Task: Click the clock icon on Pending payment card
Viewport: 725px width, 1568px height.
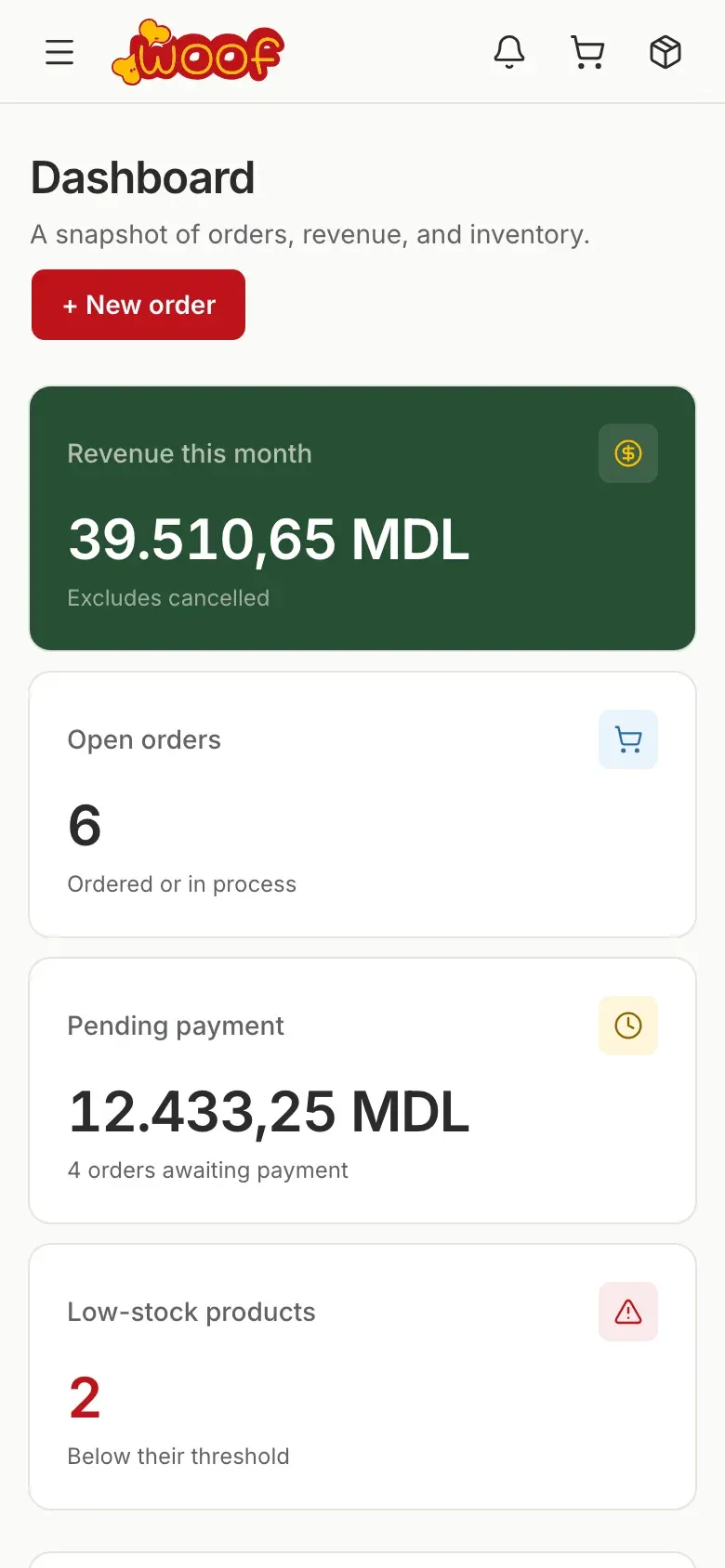Action: tap(628, 1026)
